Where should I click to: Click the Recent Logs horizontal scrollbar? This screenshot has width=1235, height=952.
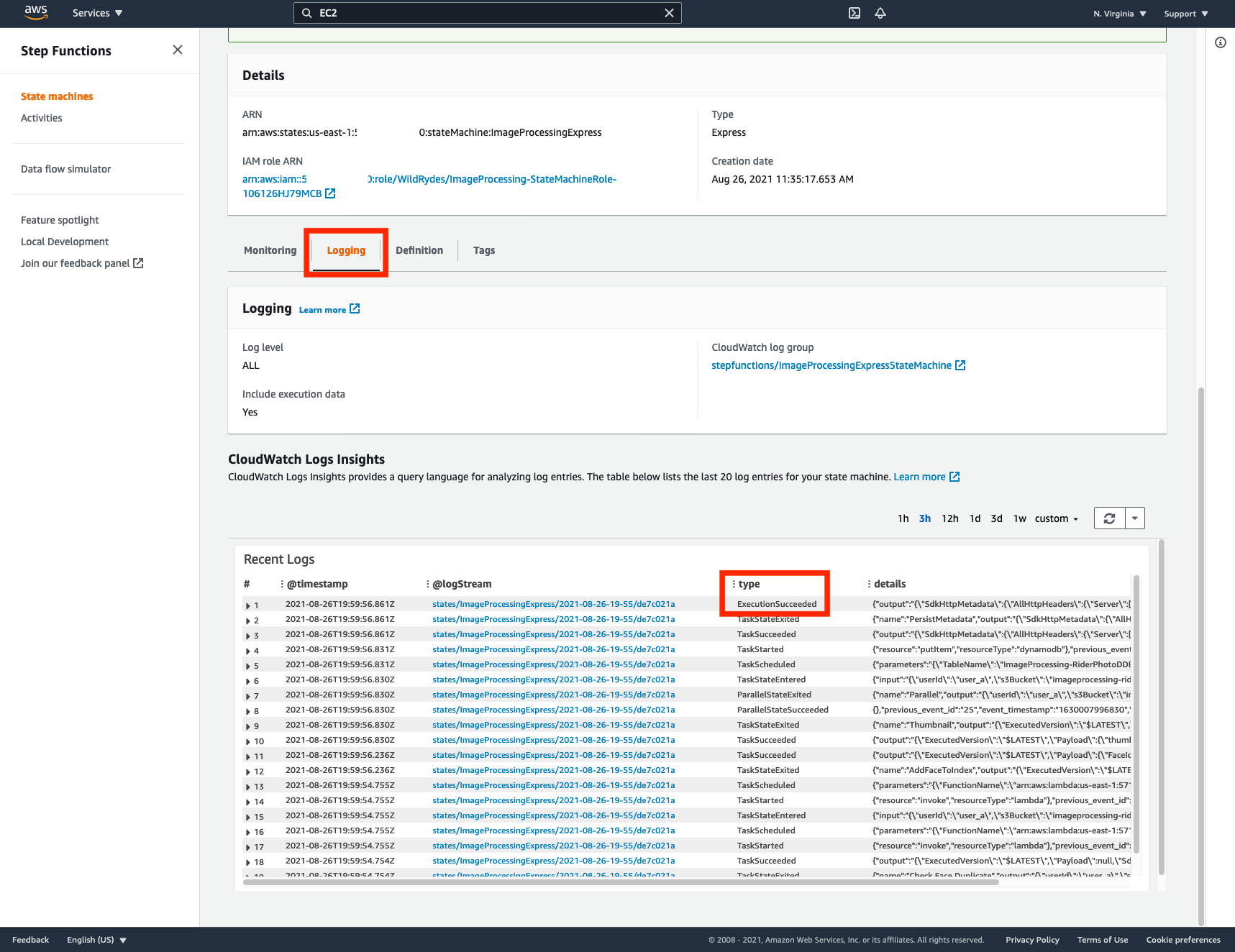(621, 882)
